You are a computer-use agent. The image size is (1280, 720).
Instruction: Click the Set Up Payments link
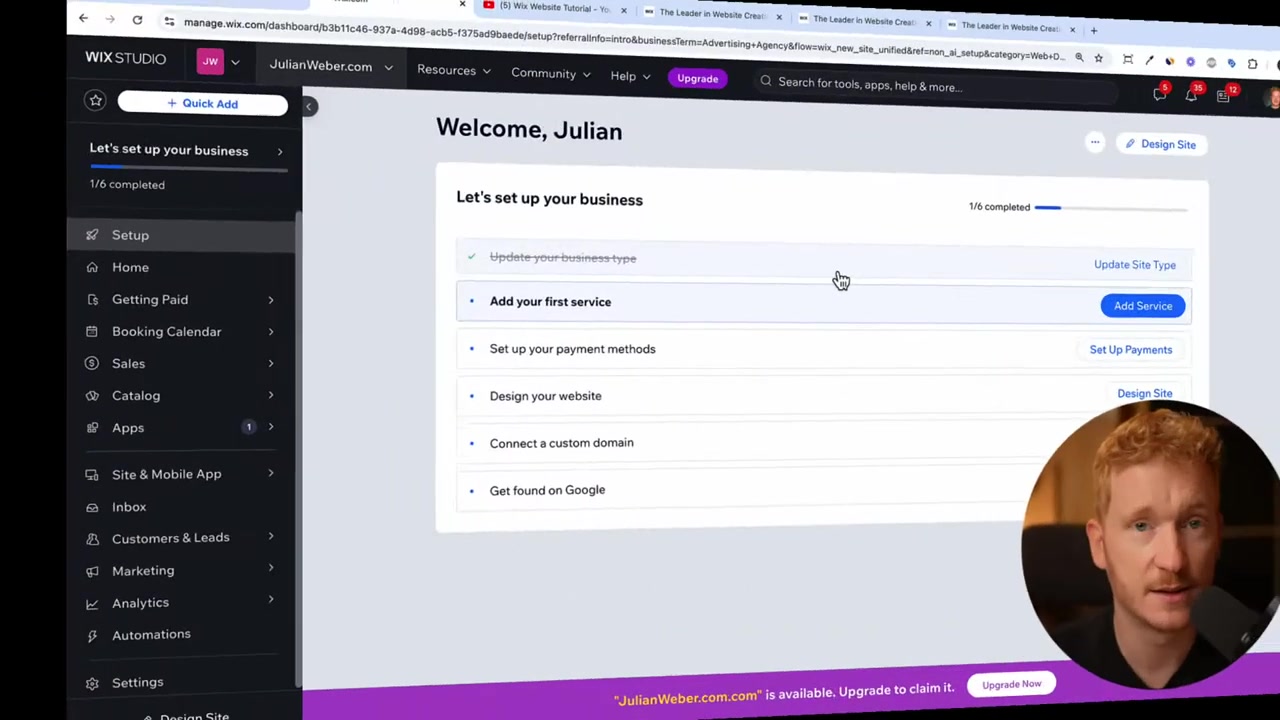click(1131, 350)
